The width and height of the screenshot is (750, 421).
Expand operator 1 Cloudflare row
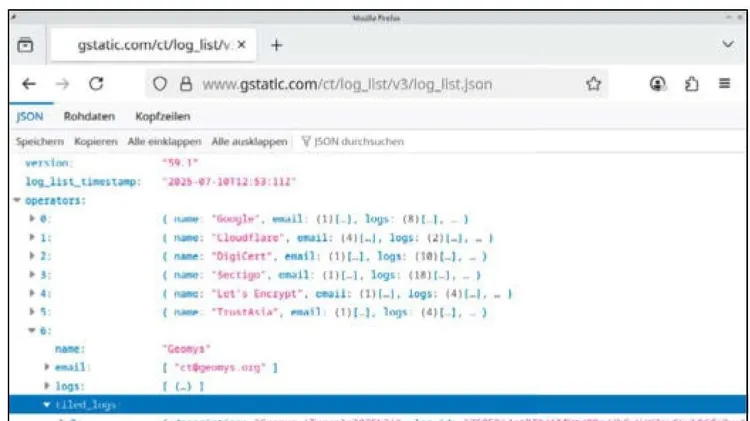coord(32,237)
